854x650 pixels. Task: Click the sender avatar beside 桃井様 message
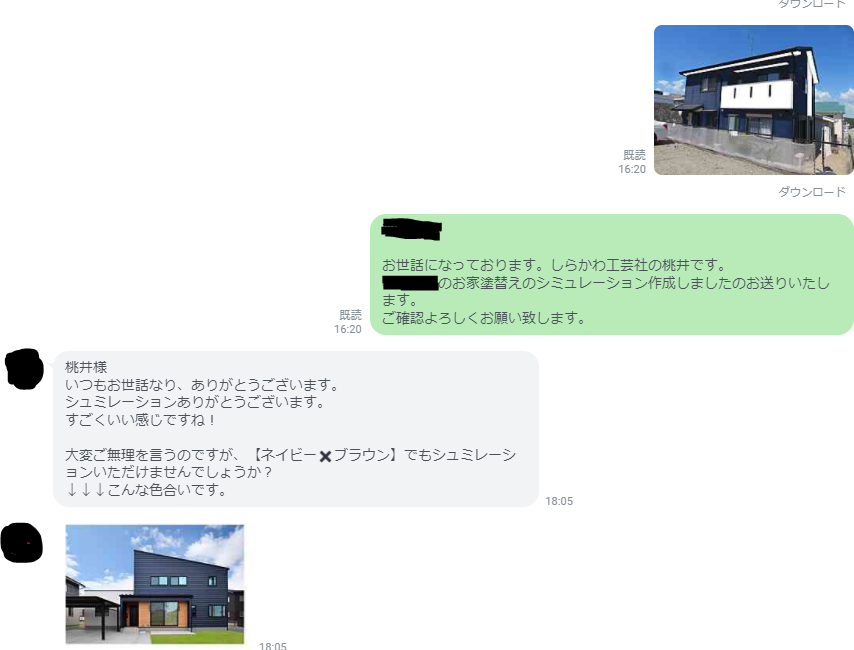[24, 369]
